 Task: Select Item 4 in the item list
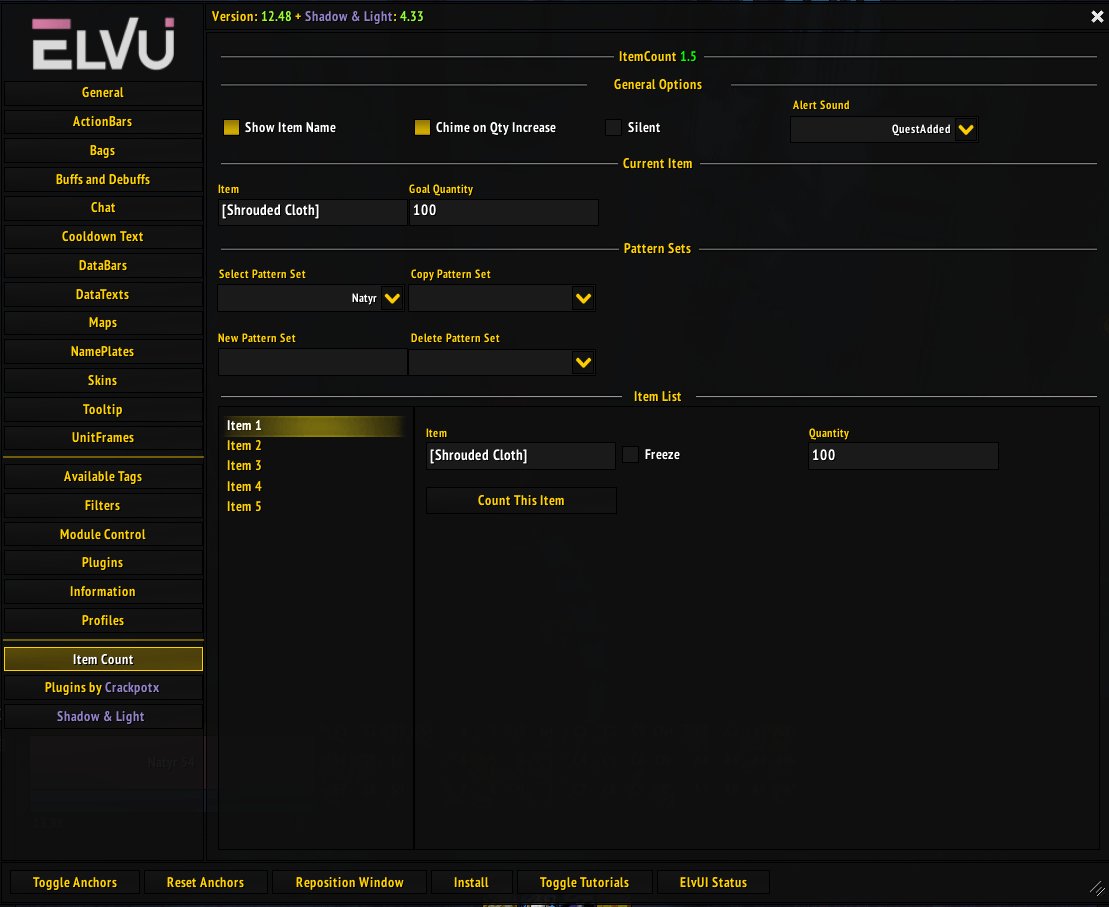314,487
